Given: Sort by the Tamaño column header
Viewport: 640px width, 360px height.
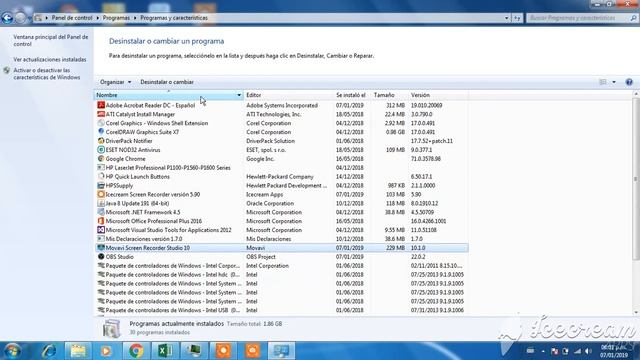Looking at the screenshot, I should click(x=389, y=95).
